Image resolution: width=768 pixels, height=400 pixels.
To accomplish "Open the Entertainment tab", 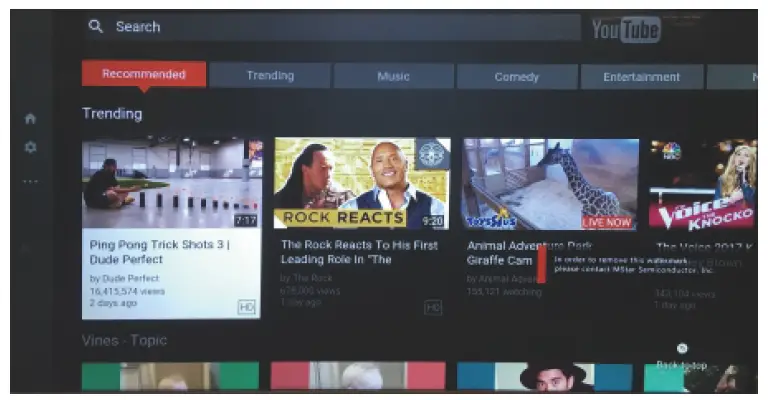I will pos(642,77).
